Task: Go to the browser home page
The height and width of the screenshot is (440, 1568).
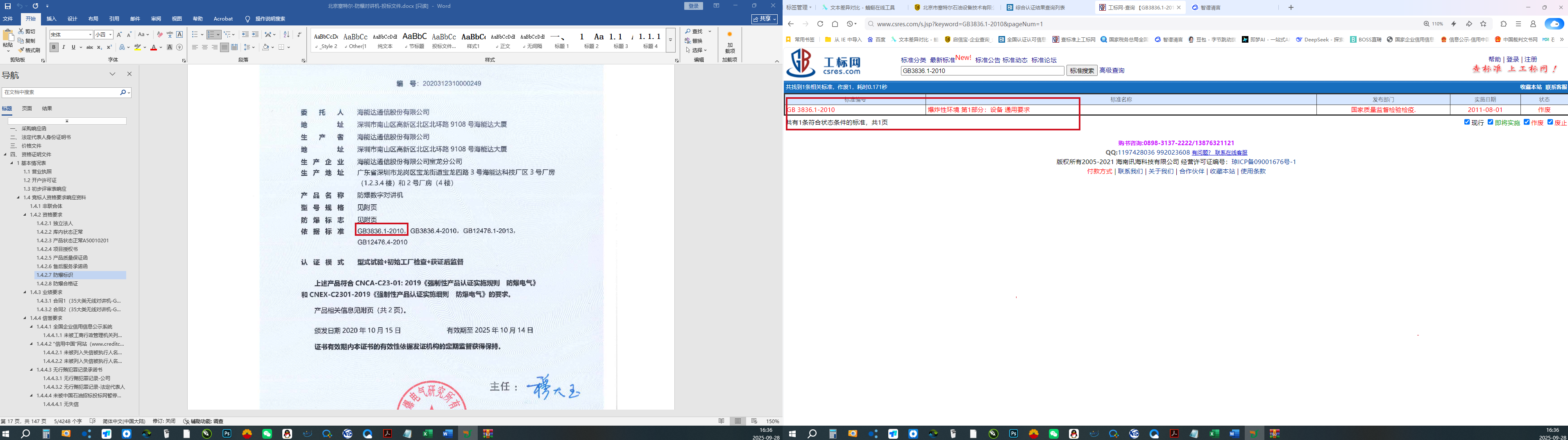Action: (835, 24)
